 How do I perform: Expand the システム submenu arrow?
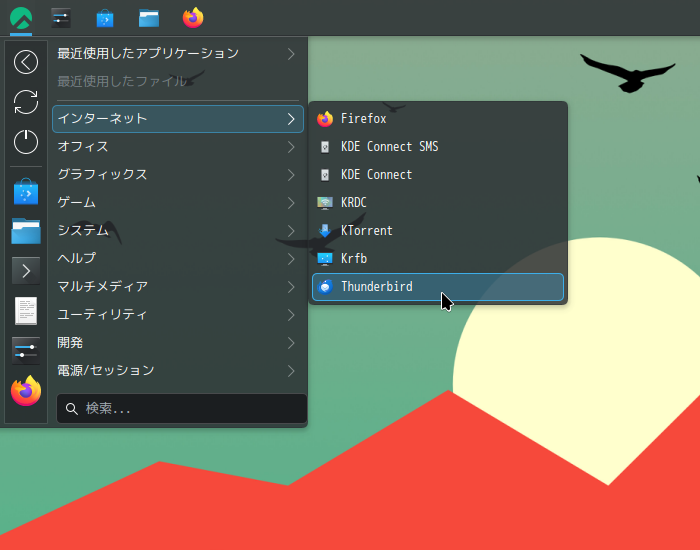click(x=291, y=231)
